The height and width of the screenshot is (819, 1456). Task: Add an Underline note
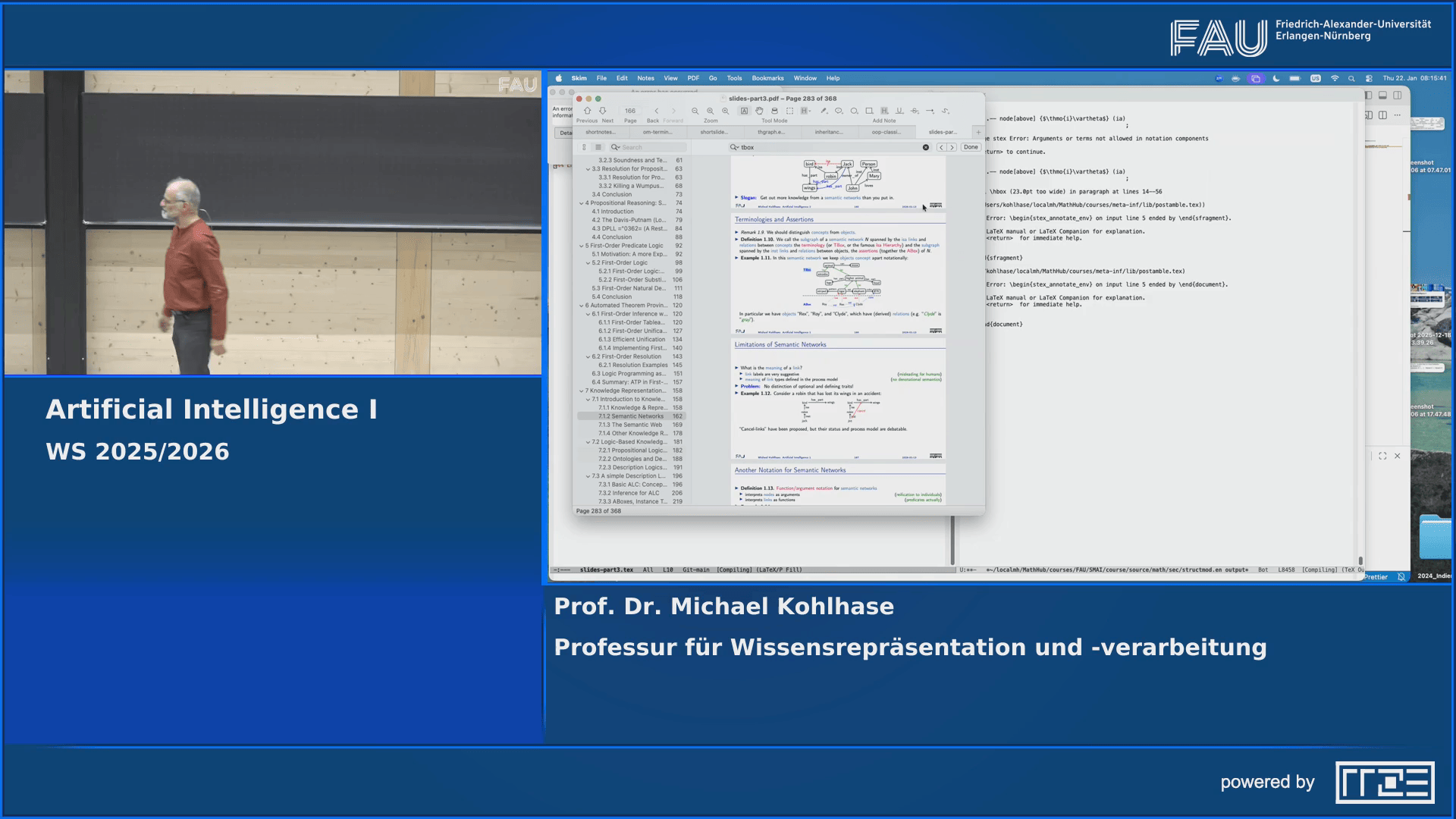[x=899, y=111]
